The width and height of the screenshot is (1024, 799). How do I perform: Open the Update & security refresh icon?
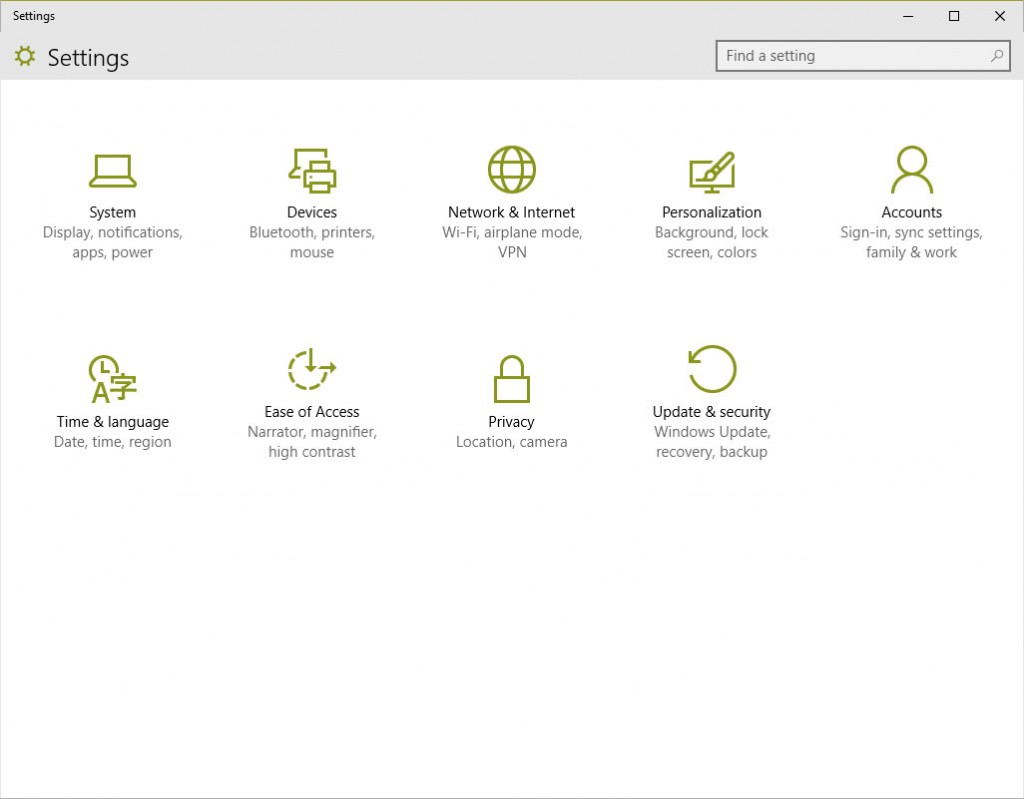[712, 369]
